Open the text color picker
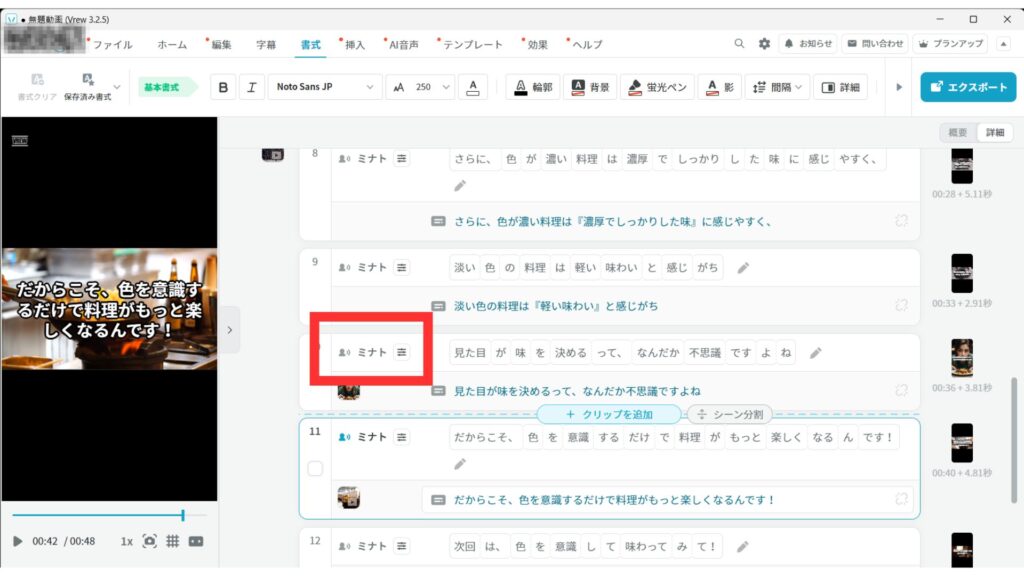Viewport: 1024px width, 576px height. click(475, 87)
